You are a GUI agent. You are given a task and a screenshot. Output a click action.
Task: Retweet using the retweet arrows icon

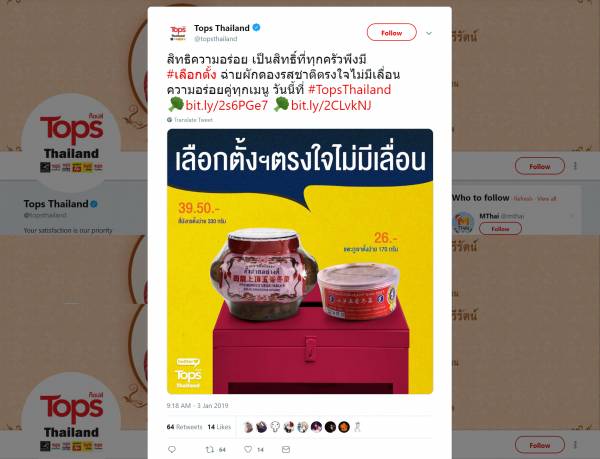pyautogui.click(x=210, y=449)
